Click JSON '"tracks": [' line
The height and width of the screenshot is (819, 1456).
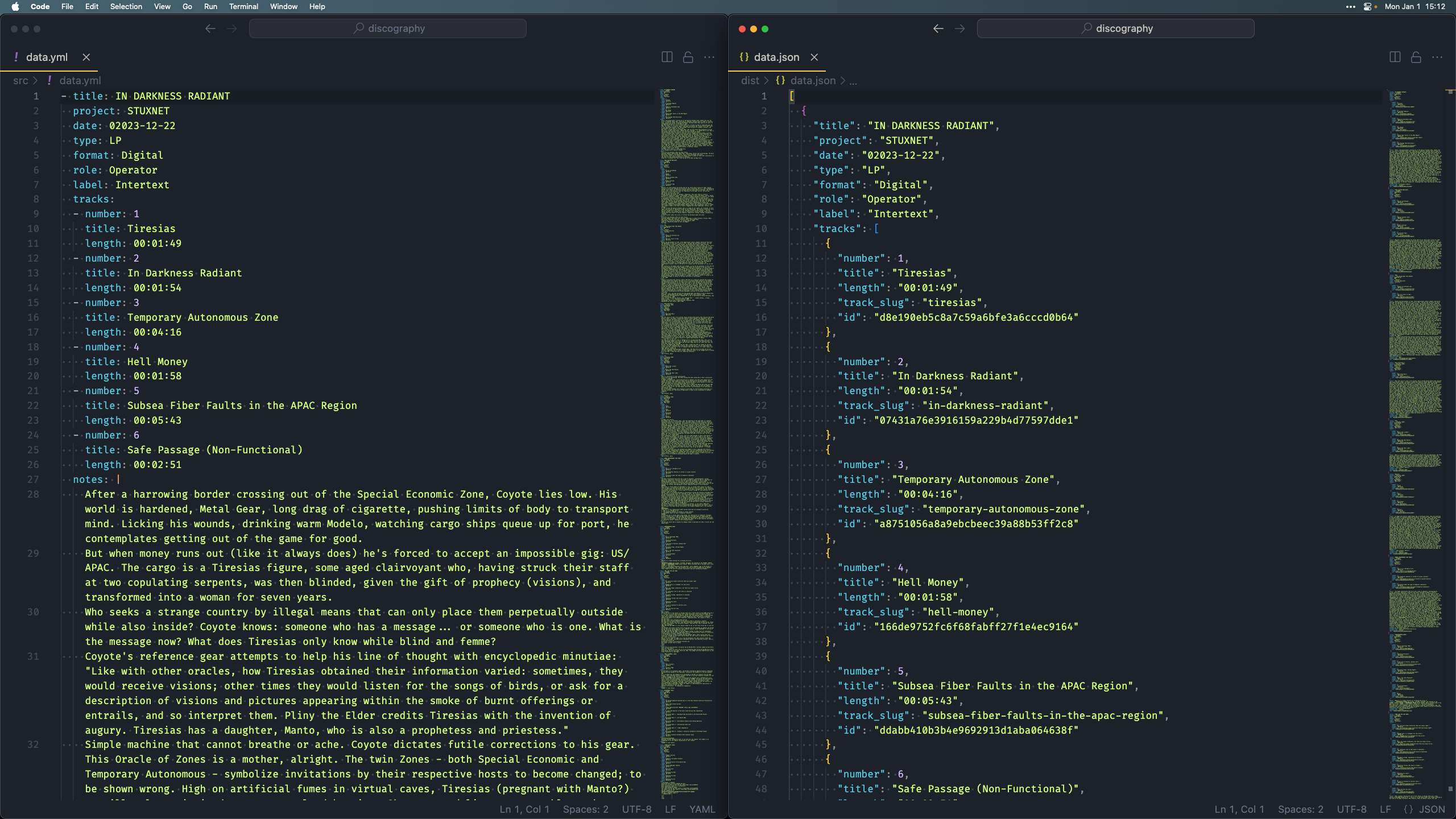(846, 229)
